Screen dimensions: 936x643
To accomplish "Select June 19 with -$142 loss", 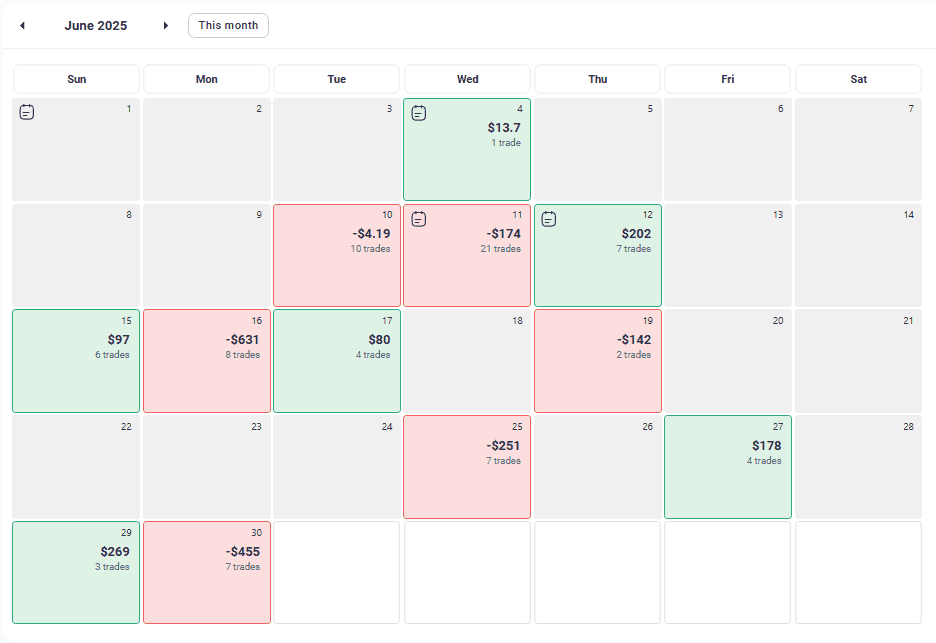I will coord(598,361).
